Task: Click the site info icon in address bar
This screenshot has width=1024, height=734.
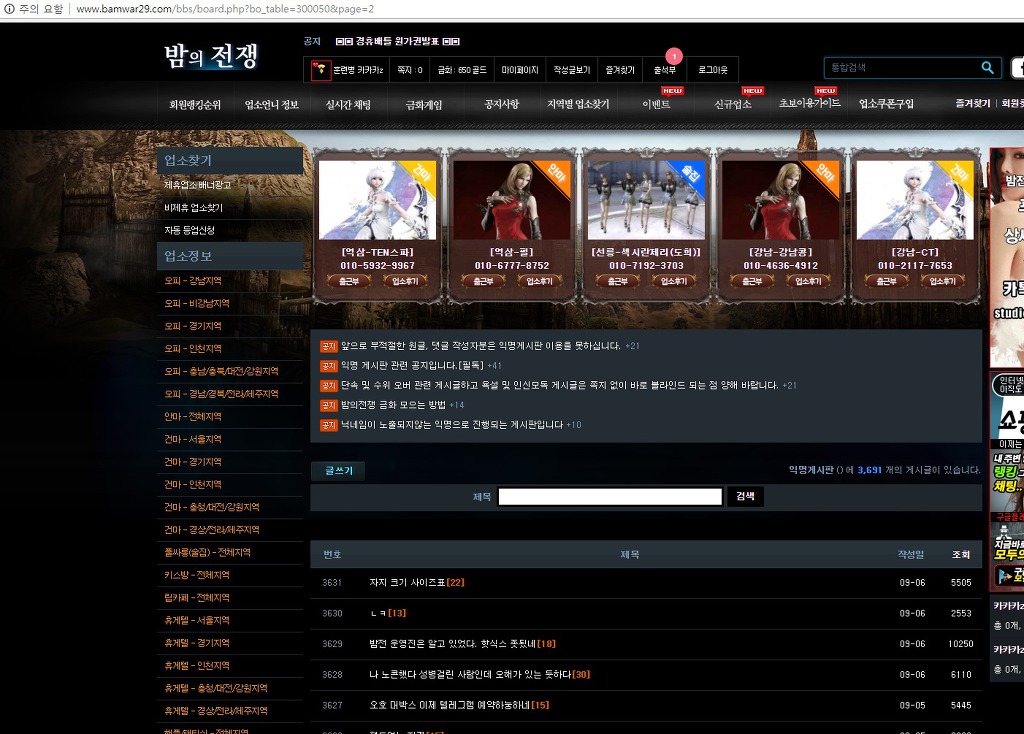Action: click(9, 9)
